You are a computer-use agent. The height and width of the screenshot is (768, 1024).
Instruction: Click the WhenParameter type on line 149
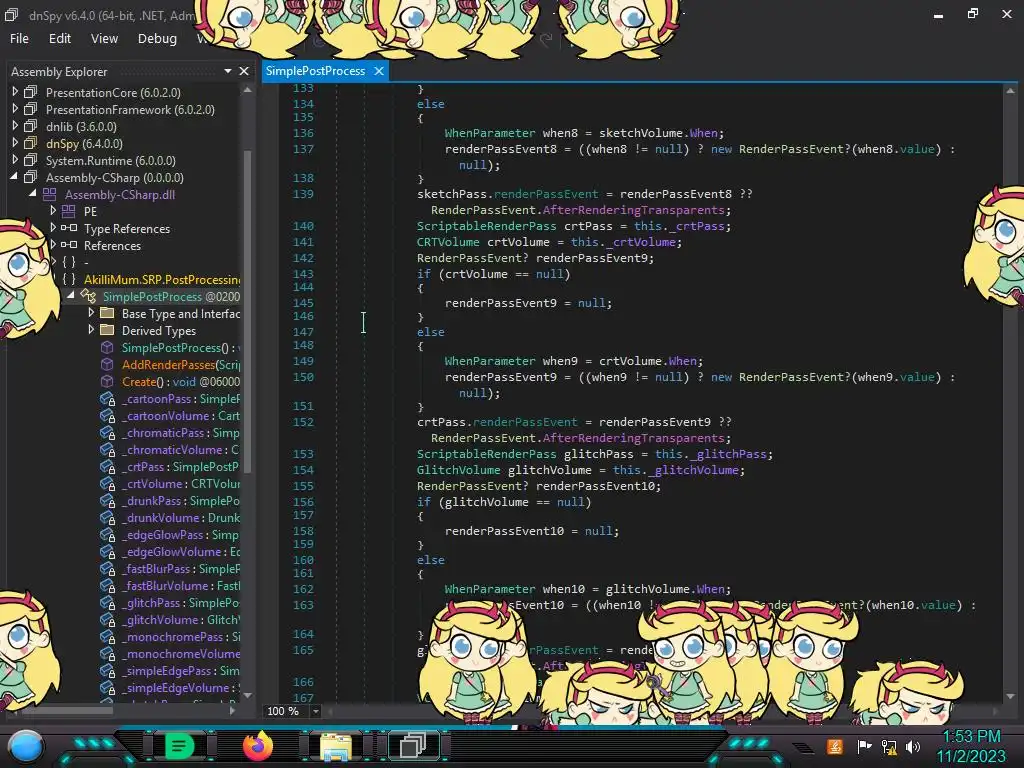click(490, 360)
